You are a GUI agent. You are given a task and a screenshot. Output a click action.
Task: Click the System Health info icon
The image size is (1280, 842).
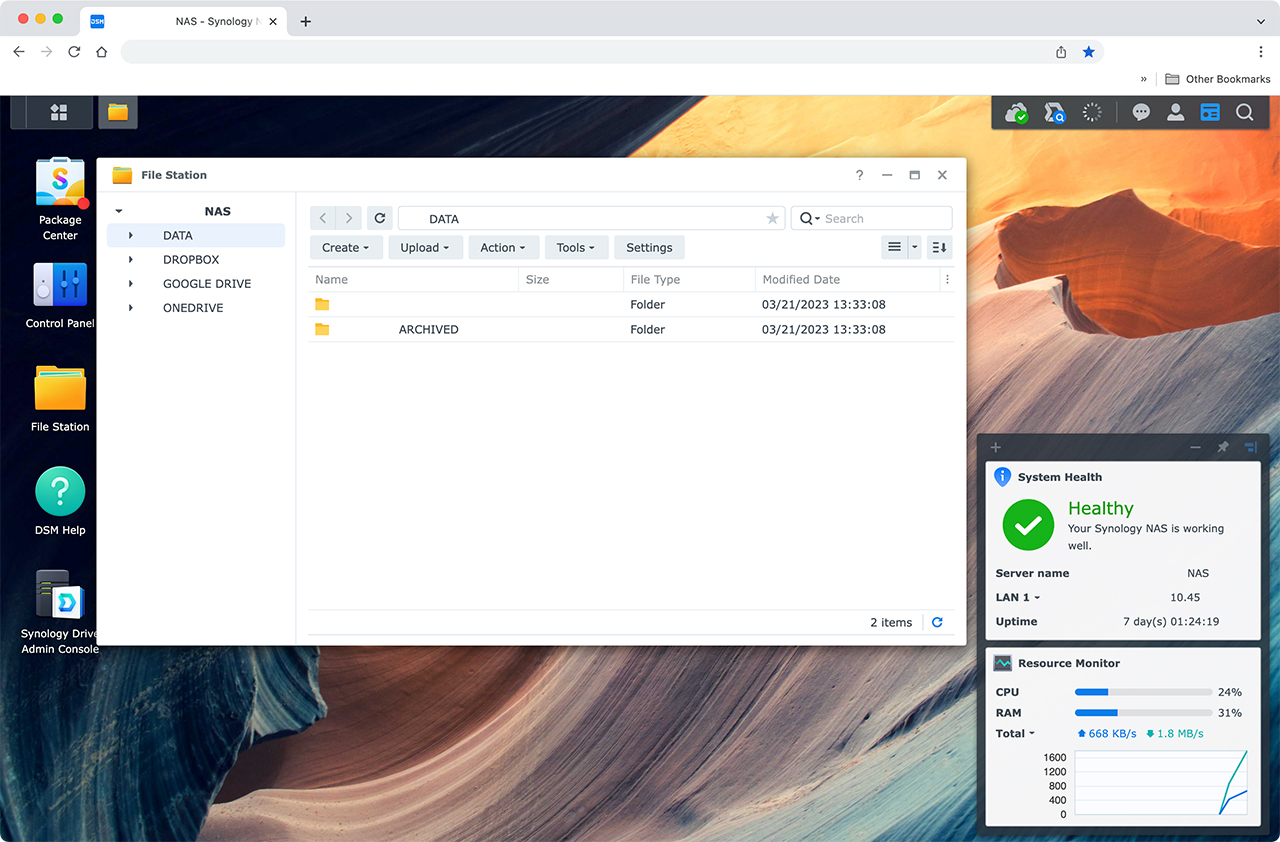coord(1002,477)
